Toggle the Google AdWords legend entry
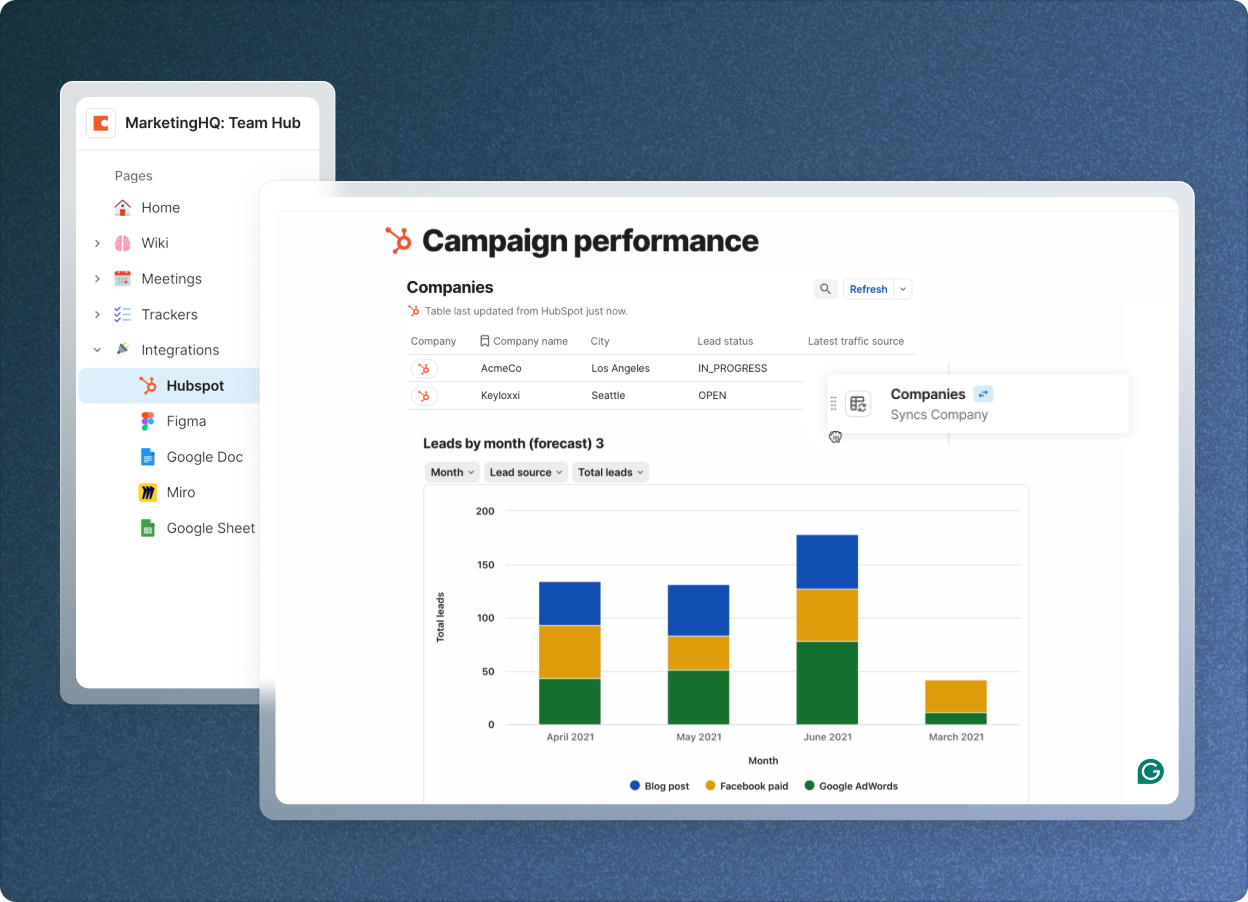 (x=851, y=786)
